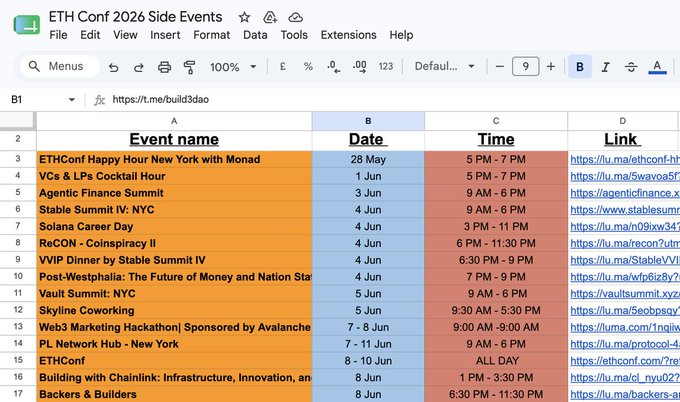
Task: Open the Edit menu
Action: coord(90,35)
